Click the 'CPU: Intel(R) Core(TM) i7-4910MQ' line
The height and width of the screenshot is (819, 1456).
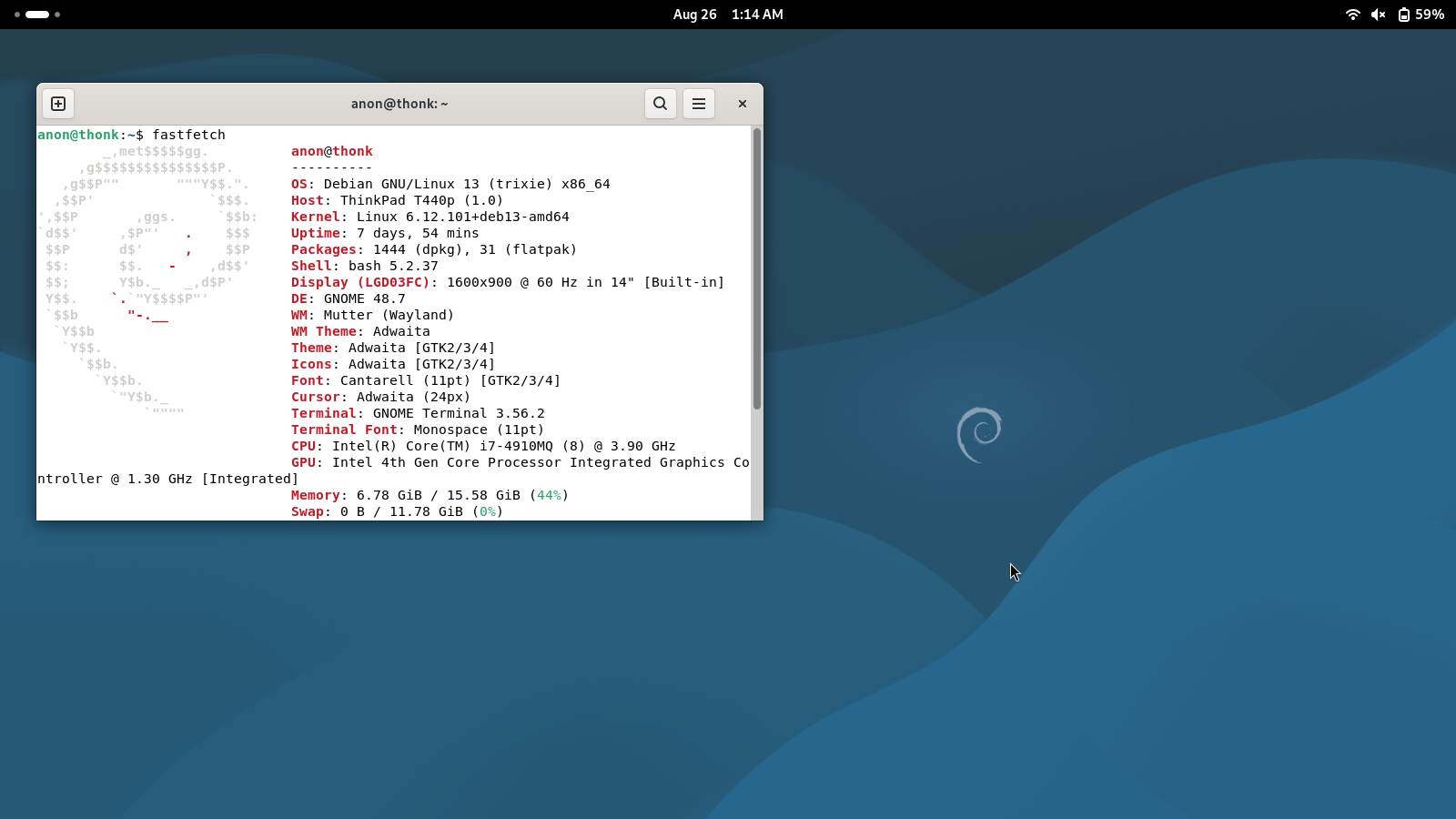coord(483,446)
